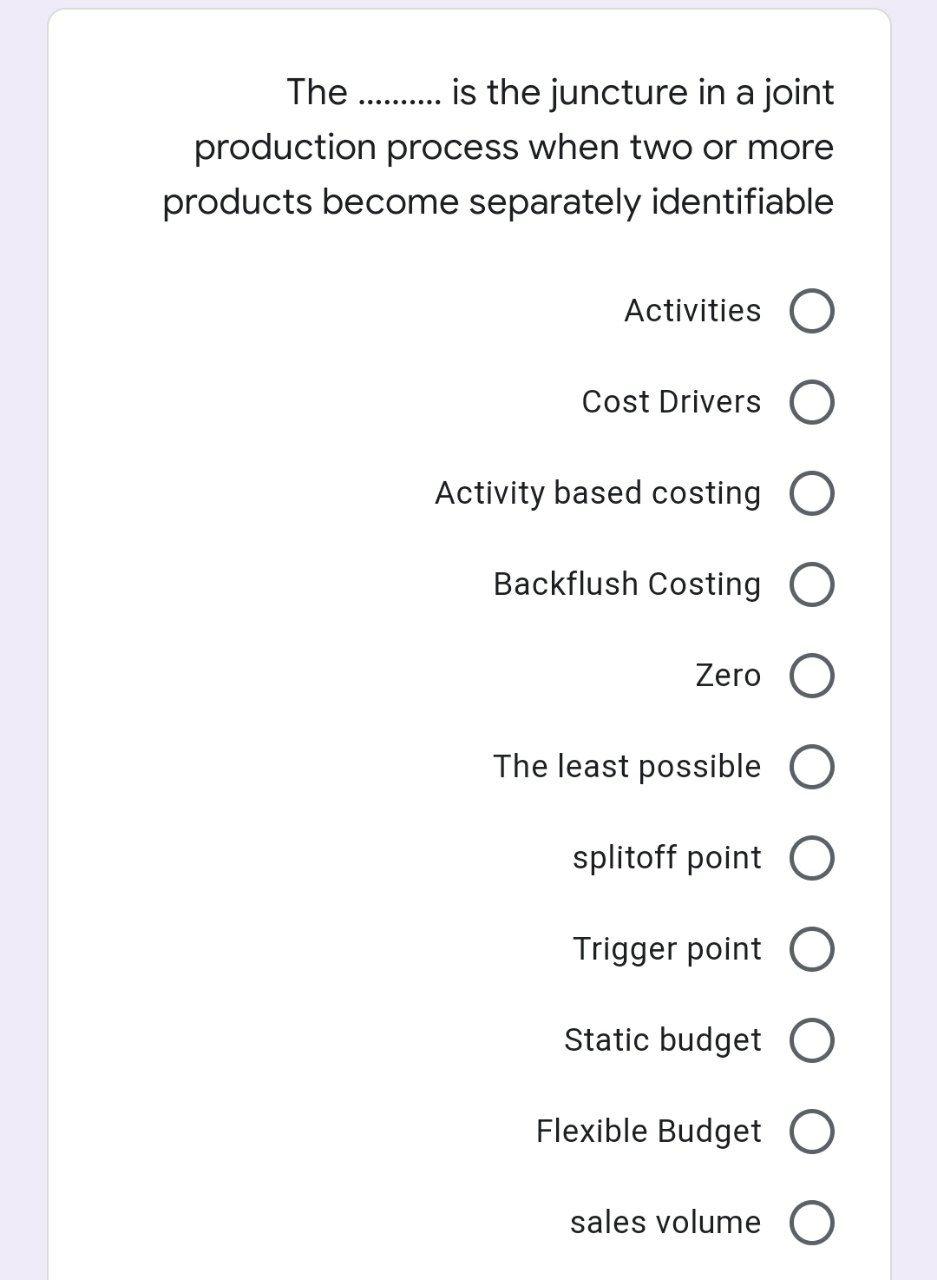The height and width of the screenshot is (1280, 937).
Task: Click the splitoff point label text
Action: tap(666, 857)
